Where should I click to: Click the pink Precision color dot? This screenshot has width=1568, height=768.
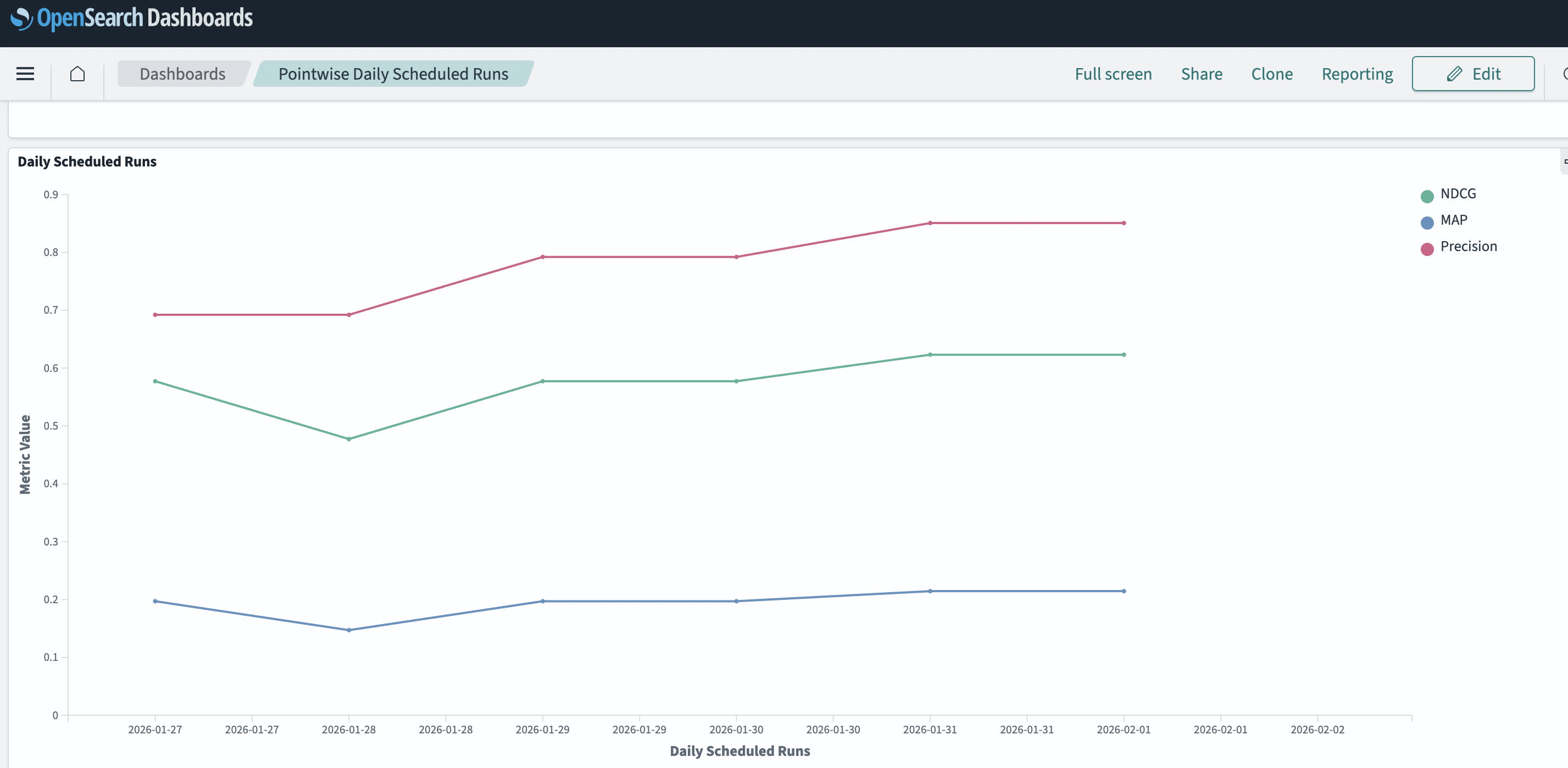(x=1427, y=248)
